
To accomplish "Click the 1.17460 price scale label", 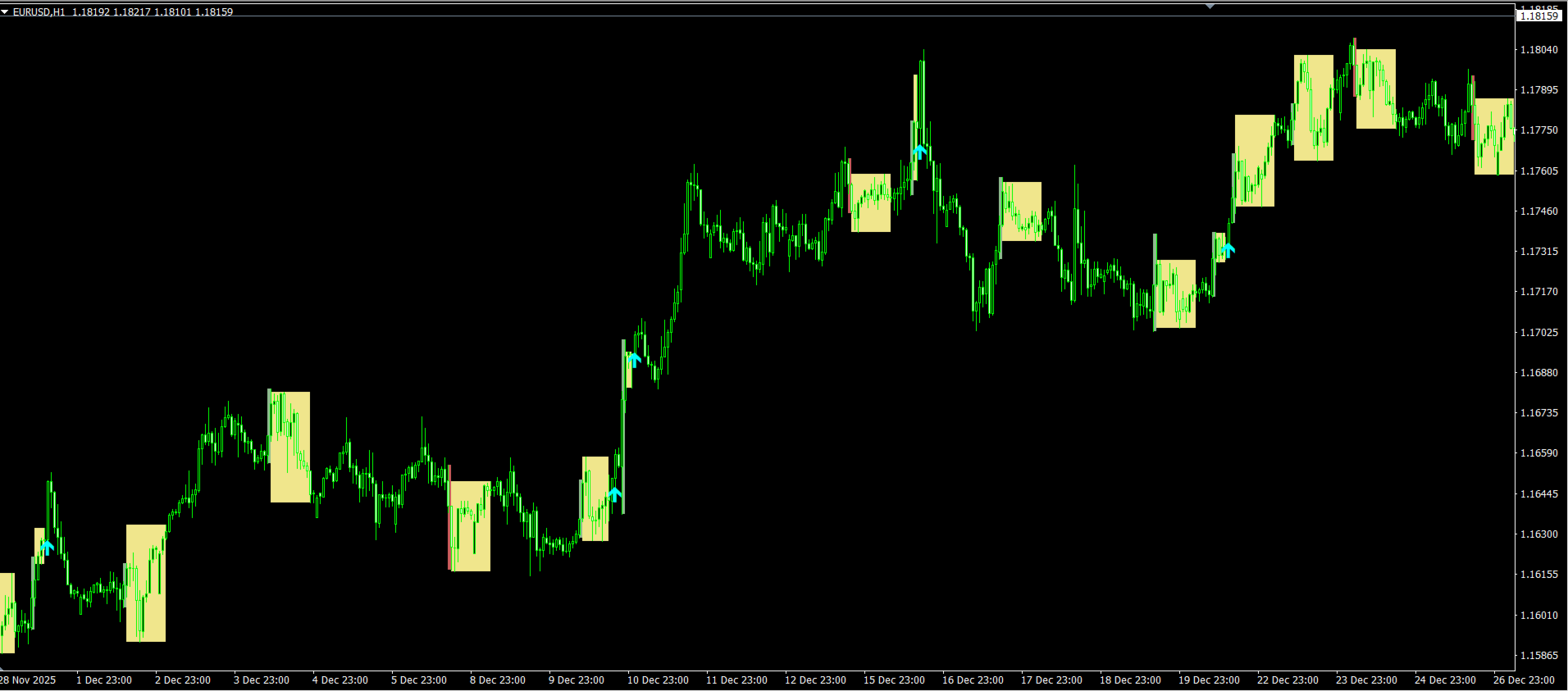I will pos(1539,211).
